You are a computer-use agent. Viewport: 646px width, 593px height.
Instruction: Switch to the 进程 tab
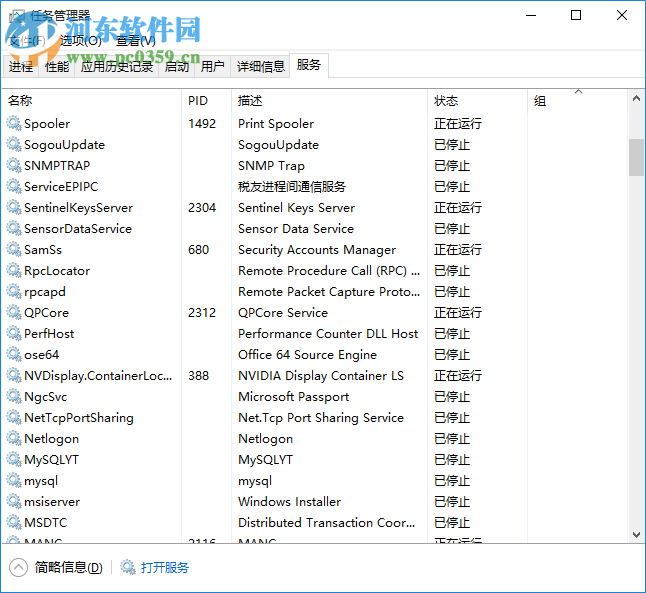click(21, 66)
